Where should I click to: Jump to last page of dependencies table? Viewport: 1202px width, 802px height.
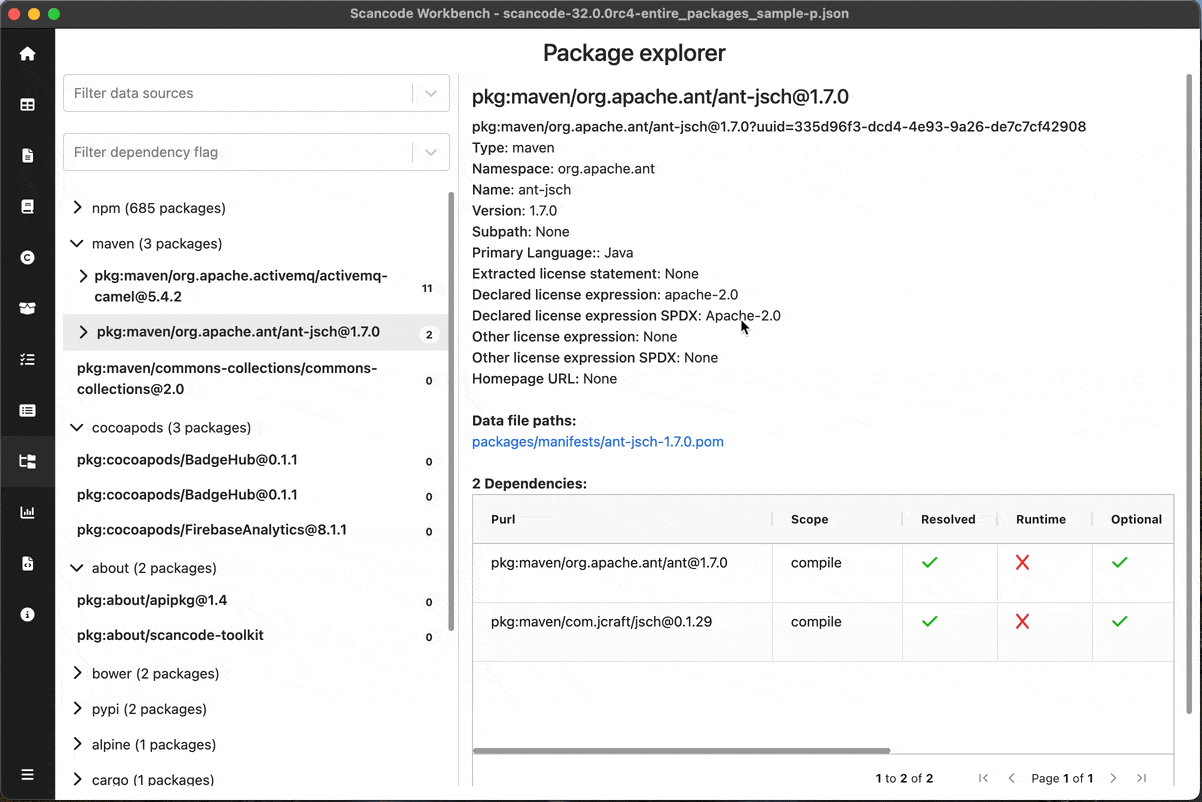[x=1141, y=778]
